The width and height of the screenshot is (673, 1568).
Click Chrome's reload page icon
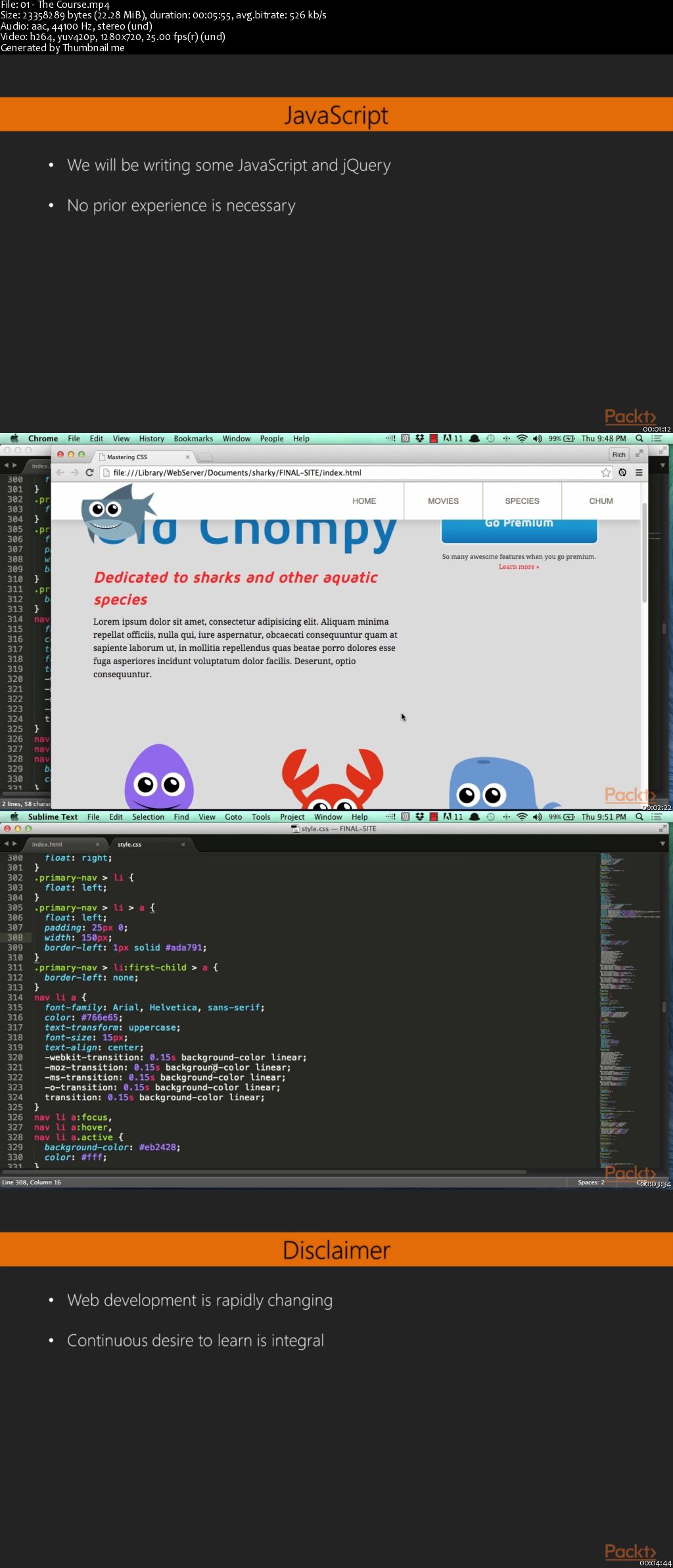tap(89, 472)
